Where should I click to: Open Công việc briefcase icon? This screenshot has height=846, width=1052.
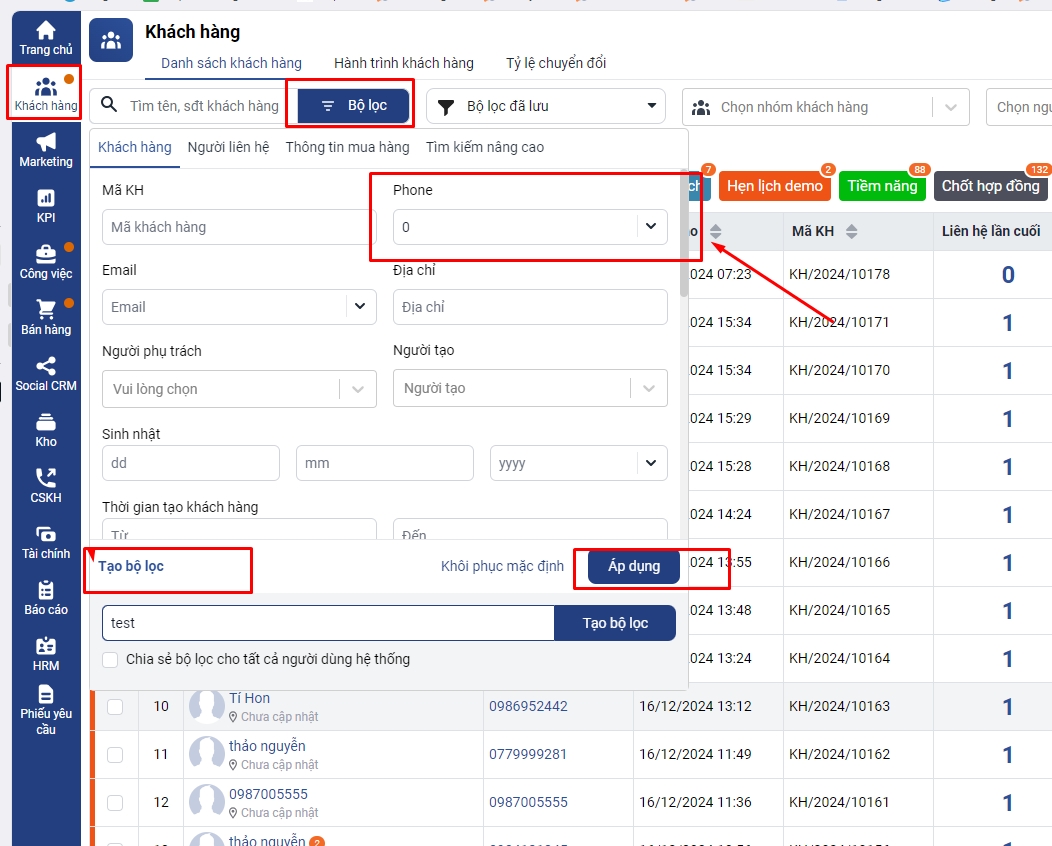coord(46,255)
